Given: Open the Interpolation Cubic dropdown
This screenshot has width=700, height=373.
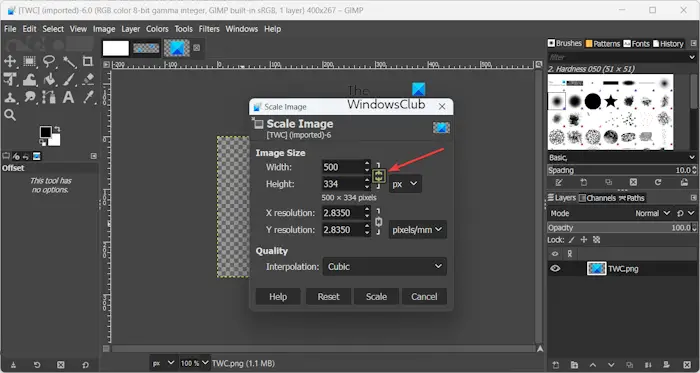Looking at the screenshot, I should 384,266.
